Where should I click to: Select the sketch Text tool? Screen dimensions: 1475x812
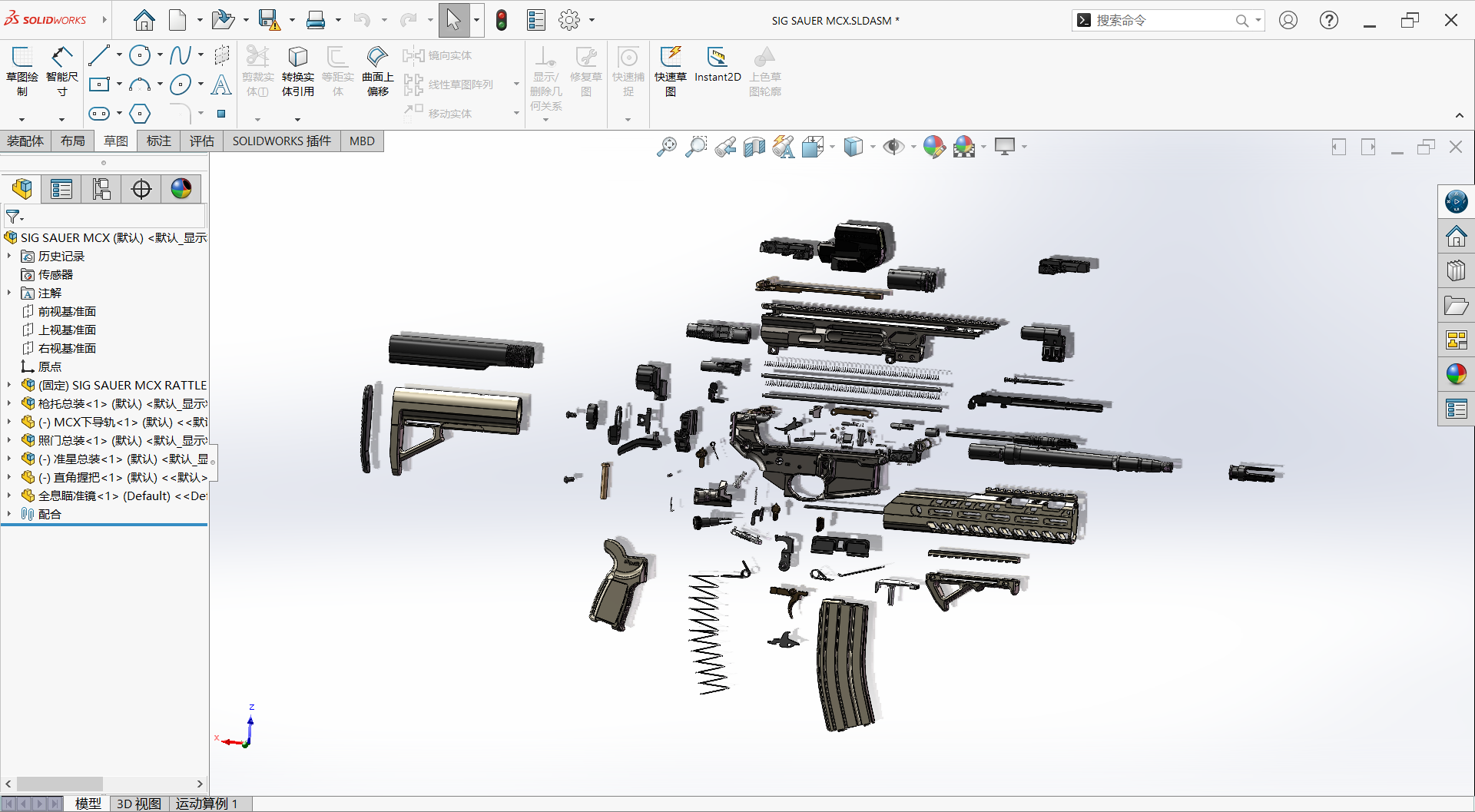[221, 85]
